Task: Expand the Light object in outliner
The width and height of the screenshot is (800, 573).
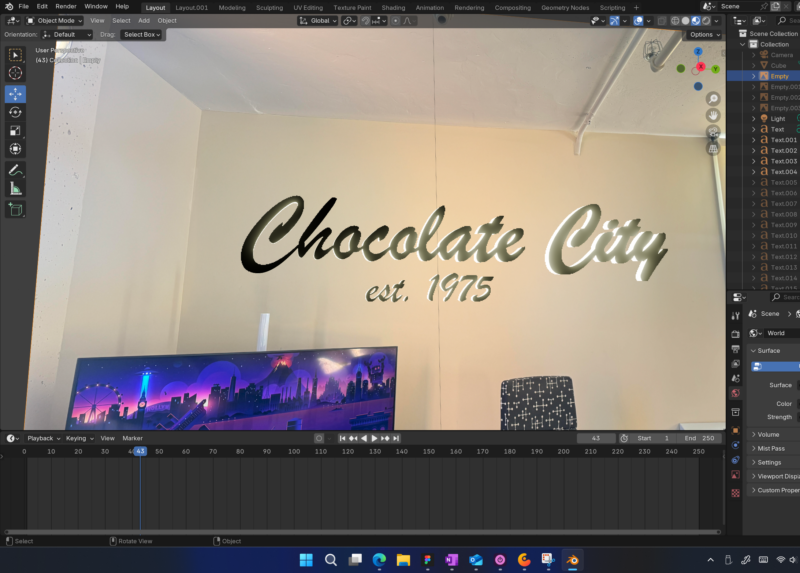Action: tap(754, 118)
